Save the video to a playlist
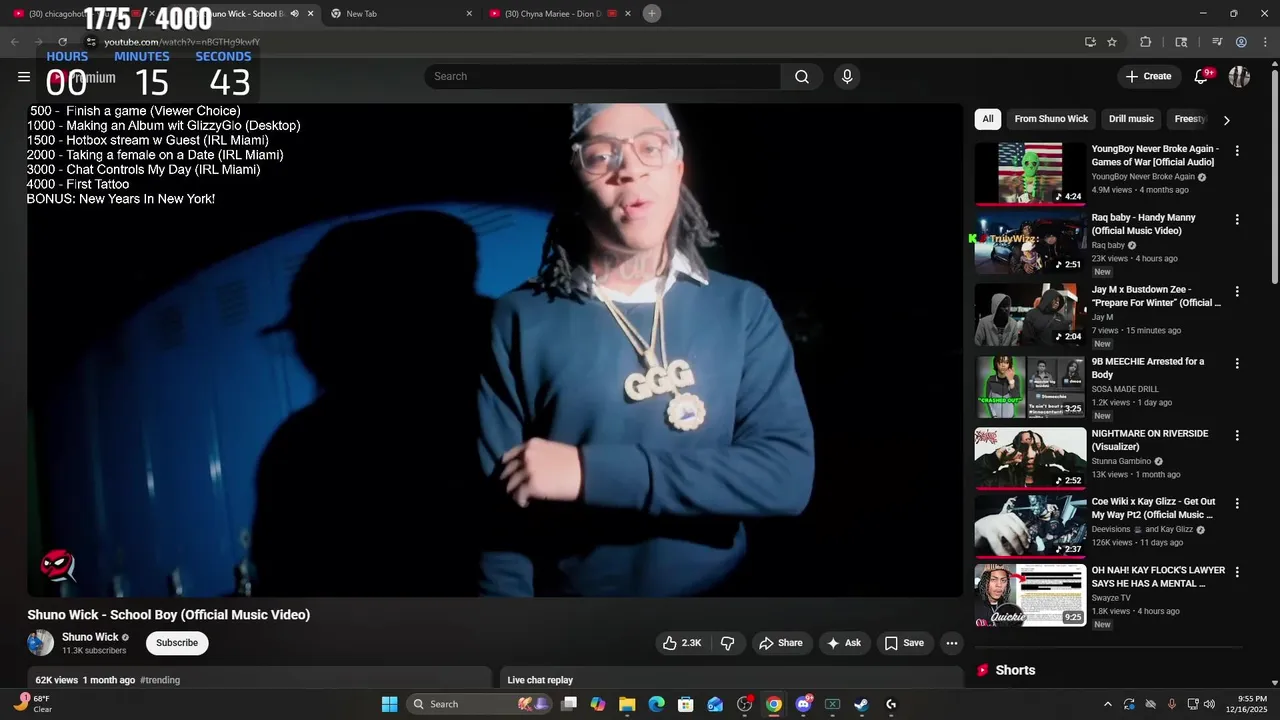This screenshot has height=720, width=1280. [x=904, y=643]
